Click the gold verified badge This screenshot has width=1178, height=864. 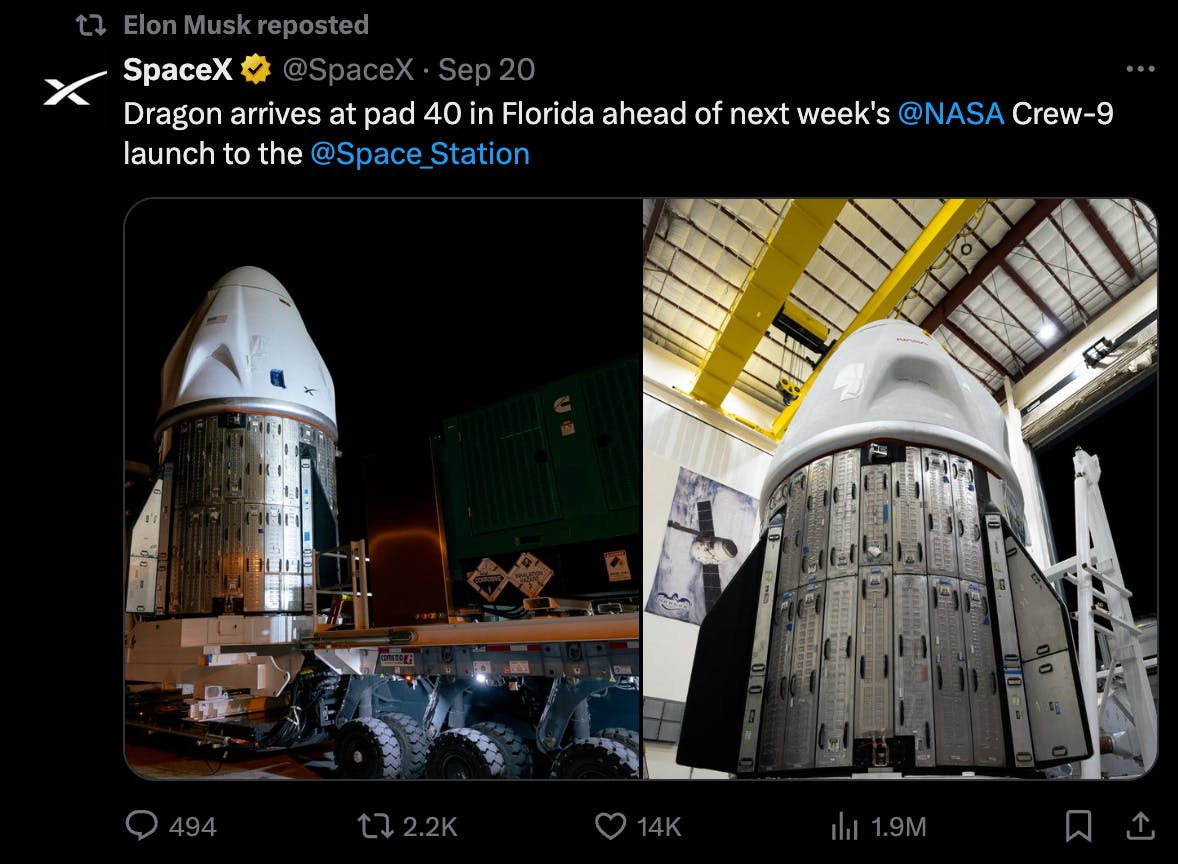click(256, 70)
